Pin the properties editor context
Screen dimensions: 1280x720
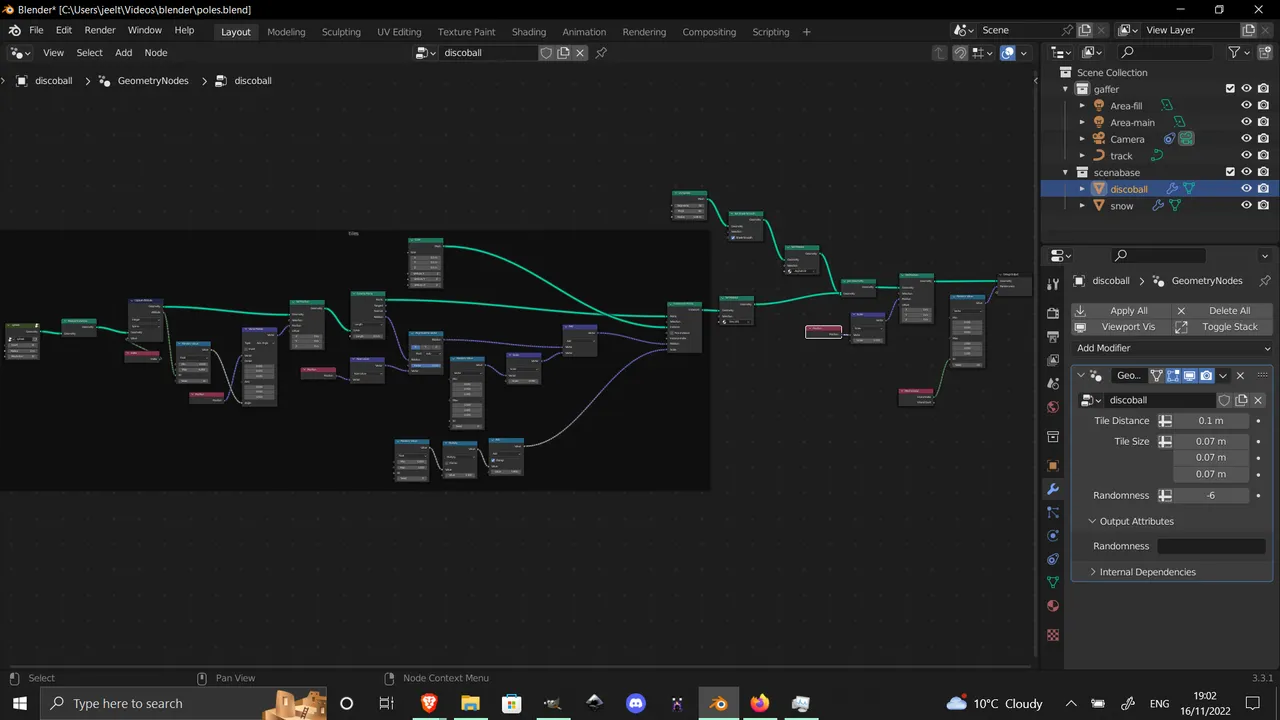point(1264,281)
